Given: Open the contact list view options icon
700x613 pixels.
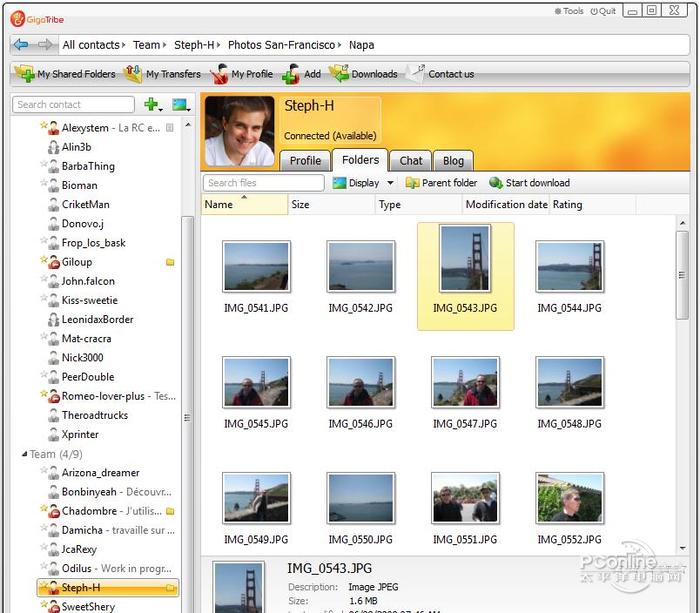Looking at the screenshot, I should 181,105.
